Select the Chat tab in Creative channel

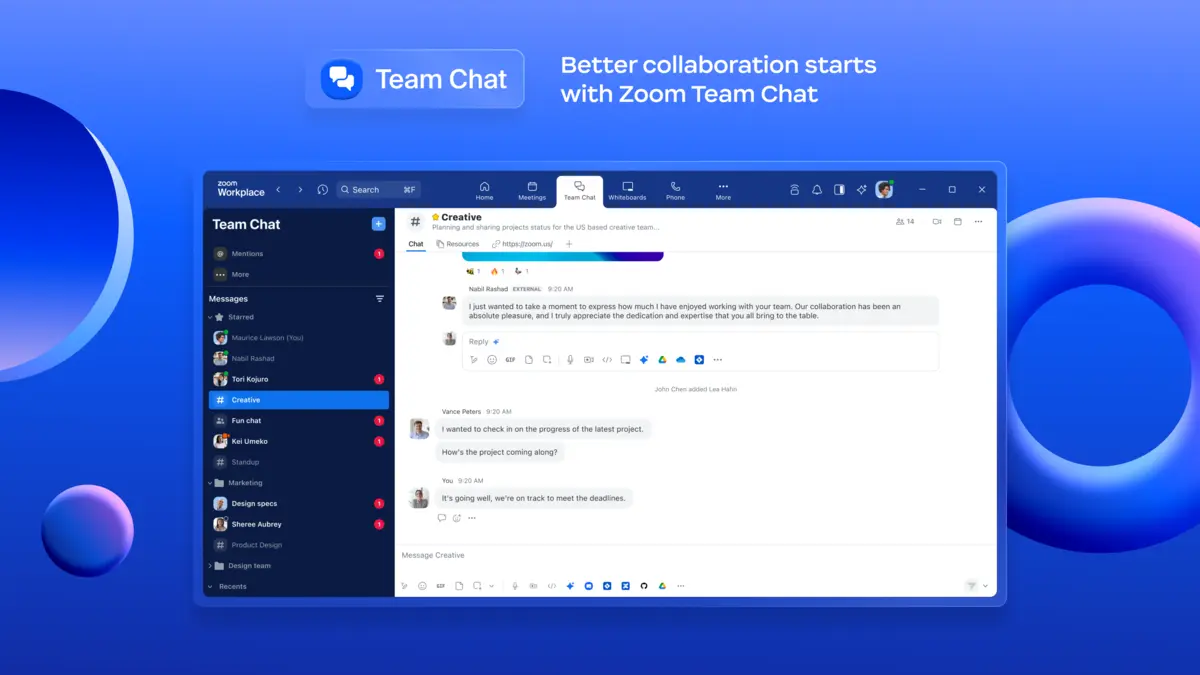pyautogui.click(x=415, y=244)
